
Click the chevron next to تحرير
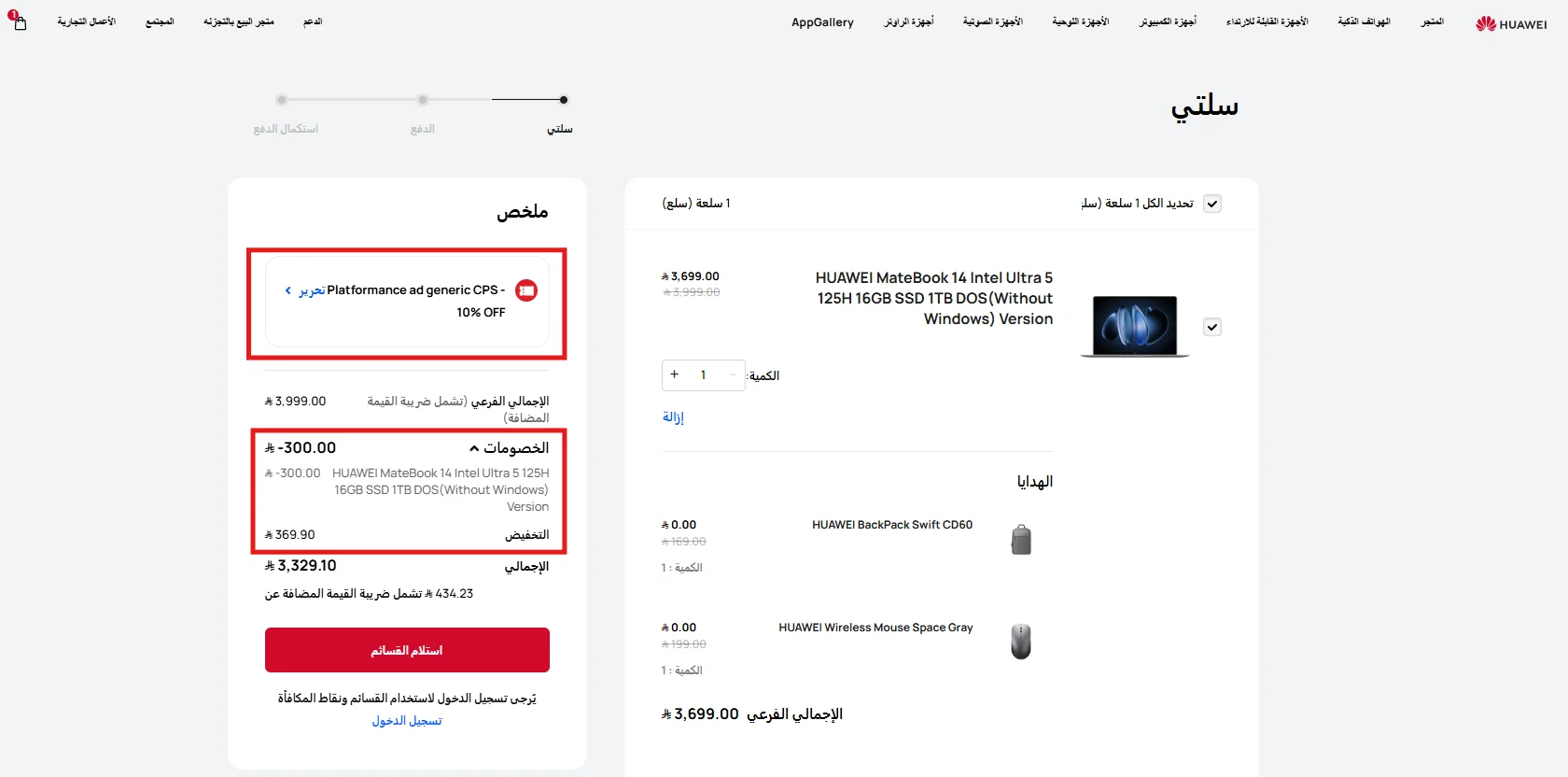coord(288,290)
